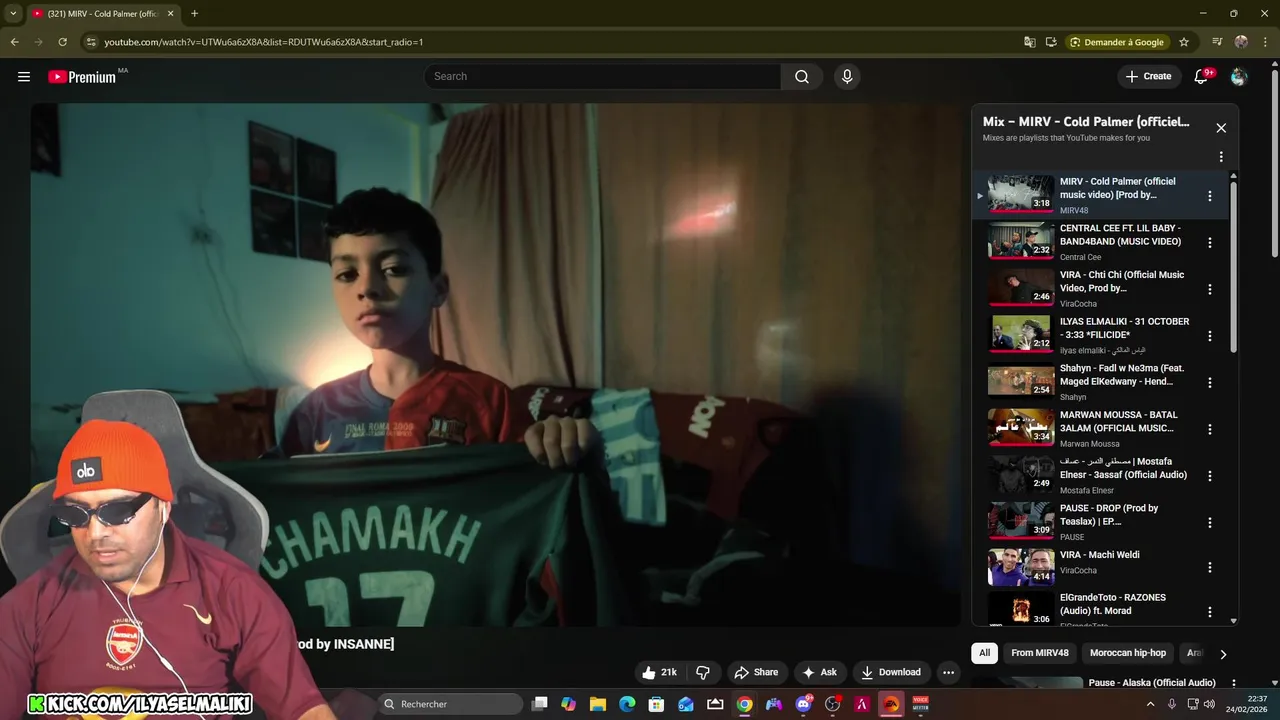Play ILYAS ELMALIKI 31 OCTOBER thumbnail

pos(1021,334)
